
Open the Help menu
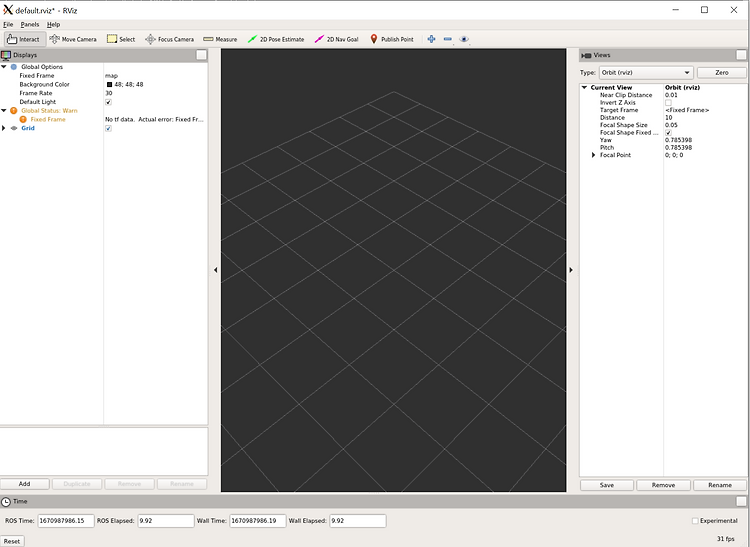pos(53,24)
